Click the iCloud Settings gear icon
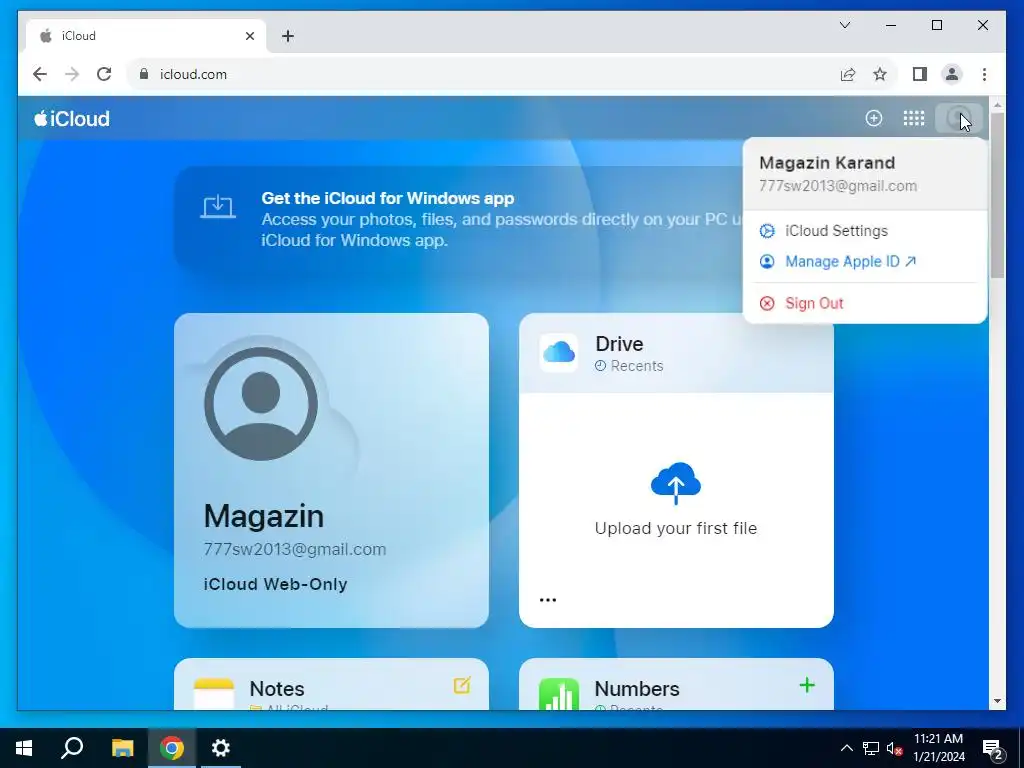The height and width of the screenshot is (768, 1024). (767, 231)
